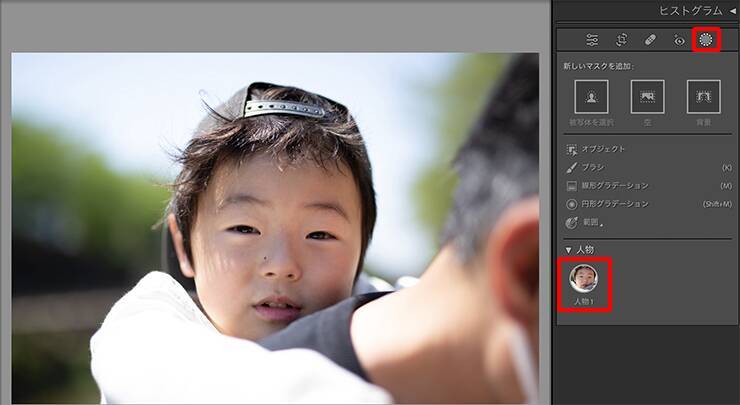Open the 範囲 range mask dropdown
This screenshot has height=405, width=740.
590,221
